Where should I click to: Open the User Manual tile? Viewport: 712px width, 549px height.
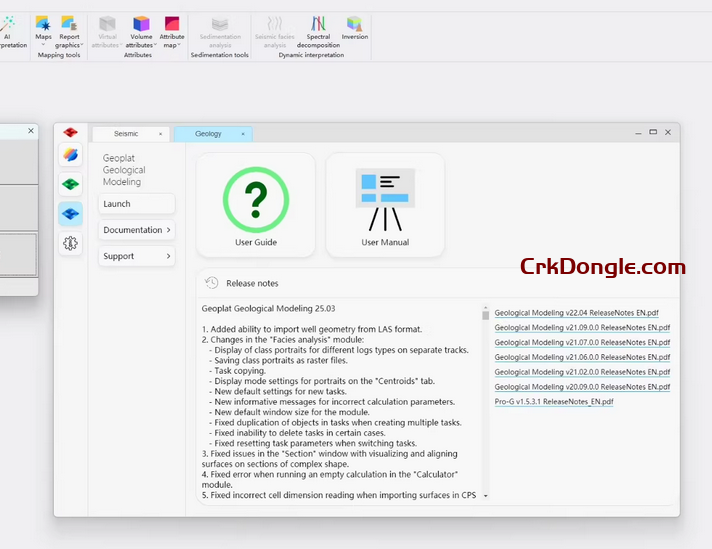coord(385,205)
